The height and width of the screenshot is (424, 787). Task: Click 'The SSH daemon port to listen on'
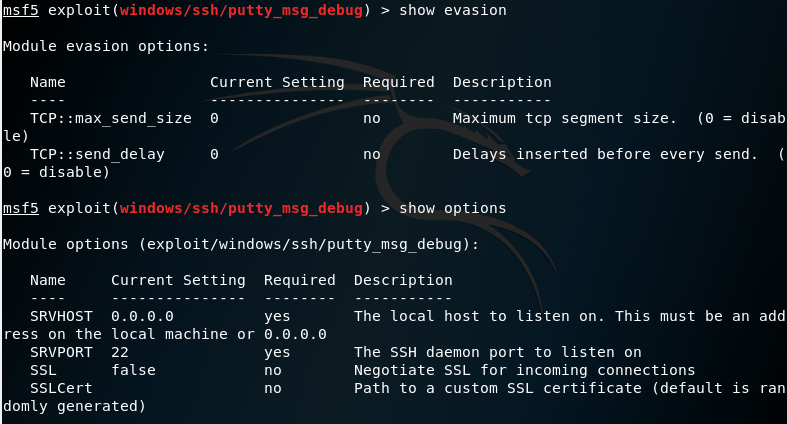[498, 352]
